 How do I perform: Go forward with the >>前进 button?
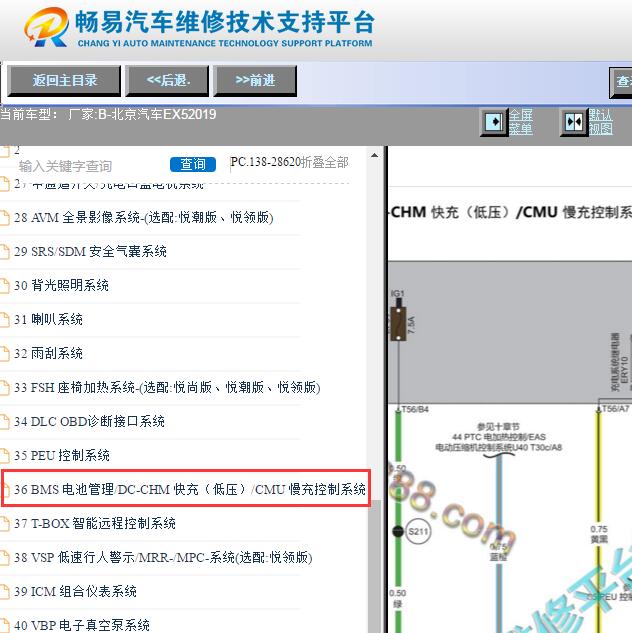coord(255,80)
